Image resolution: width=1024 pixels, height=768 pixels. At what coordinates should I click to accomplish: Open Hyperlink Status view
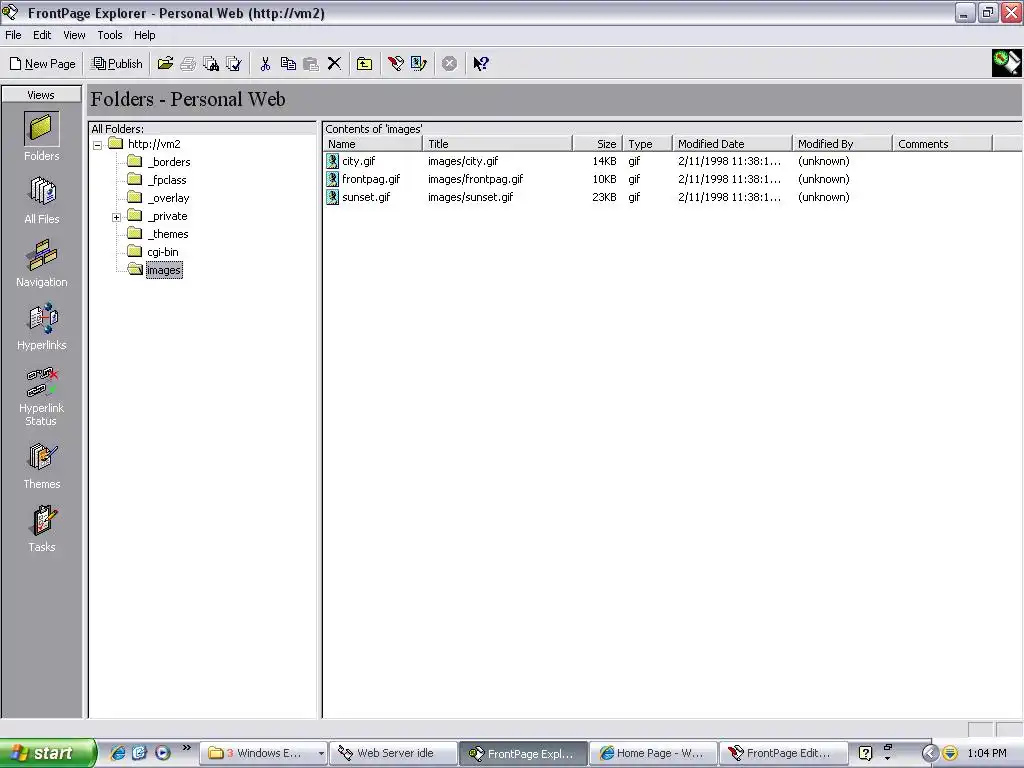[41, 395]
